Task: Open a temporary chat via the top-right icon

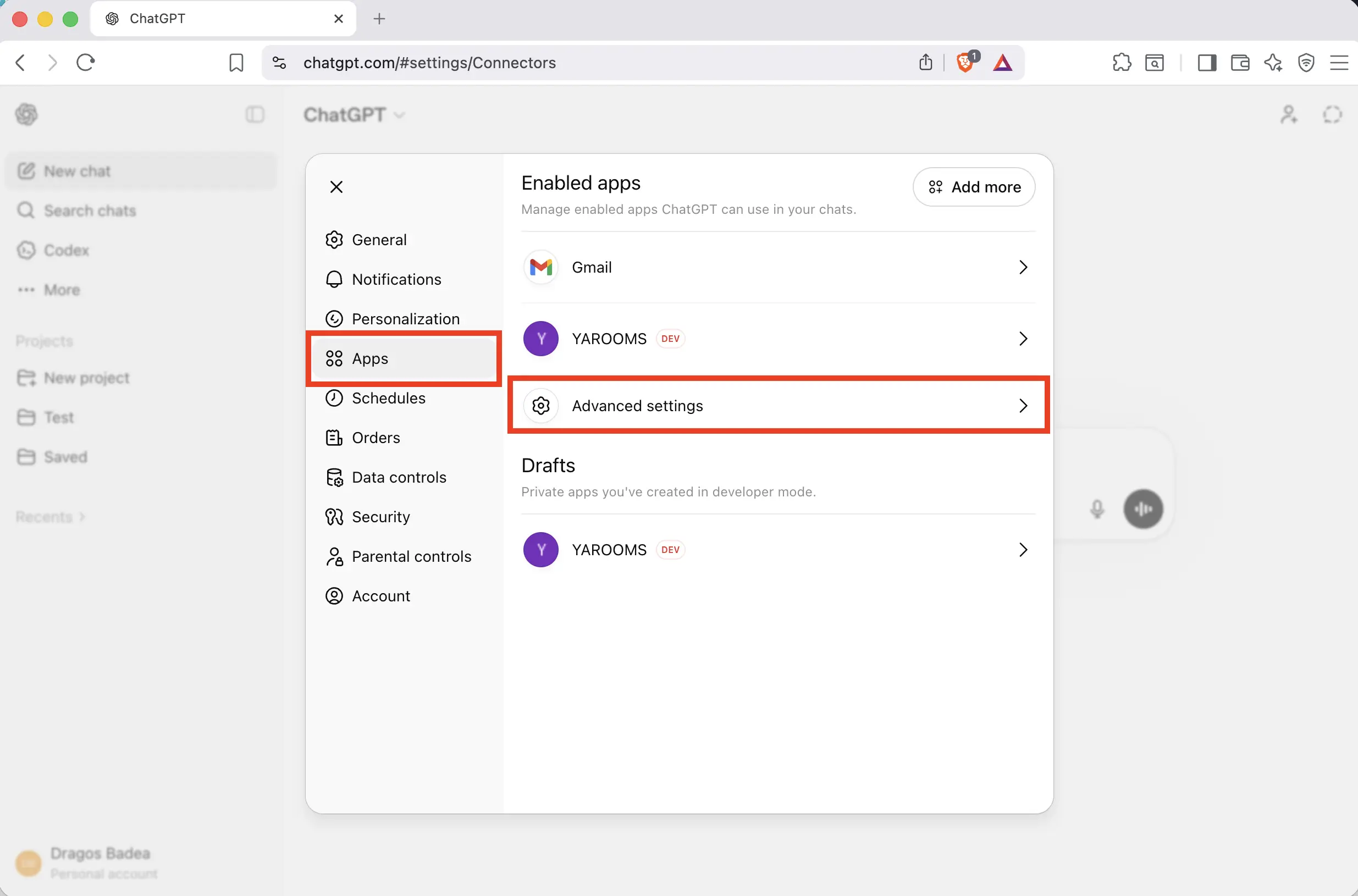Action: click(x=1332, y=114)
